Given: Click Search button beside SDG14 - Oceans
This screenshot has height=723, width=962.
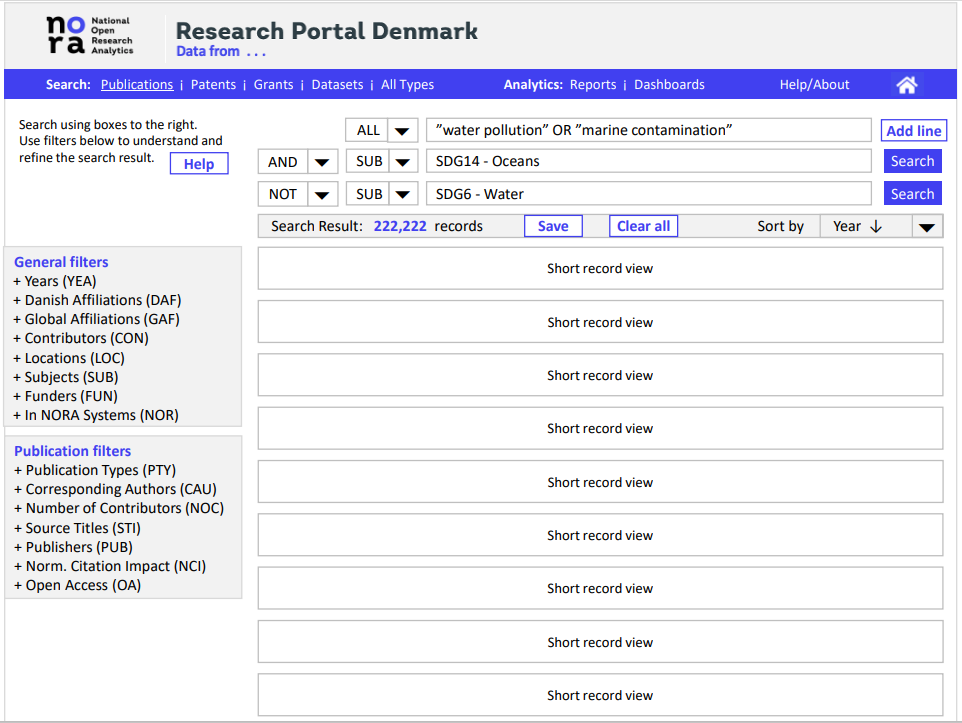Looking at the screenshot, I should pos(912,162).
